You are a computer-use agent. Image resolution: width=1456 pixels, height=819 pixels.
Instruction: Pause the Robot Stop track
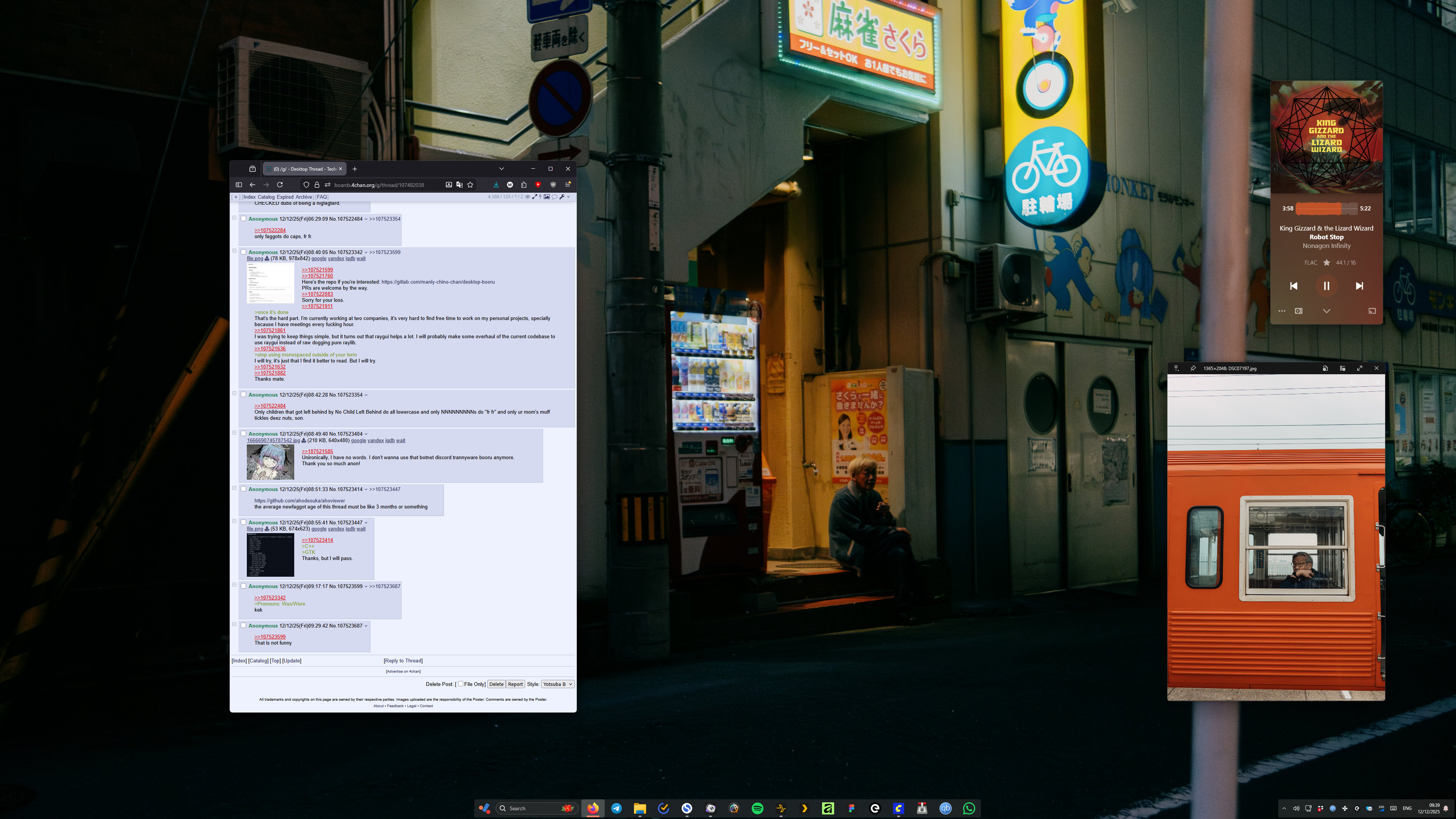tap(1326, 286)
